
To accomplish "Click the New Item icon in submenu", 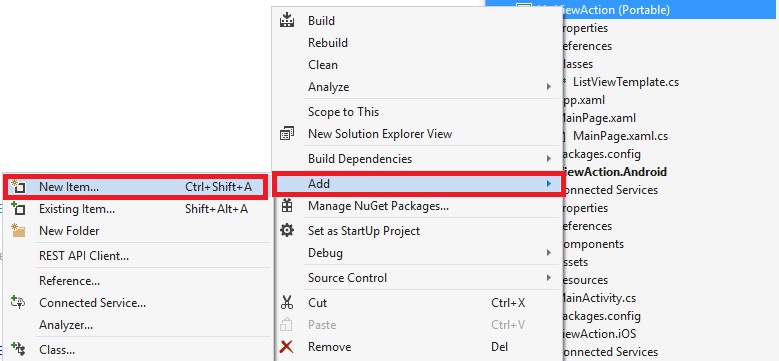I will pyautogui.click(x=18, y=187).
